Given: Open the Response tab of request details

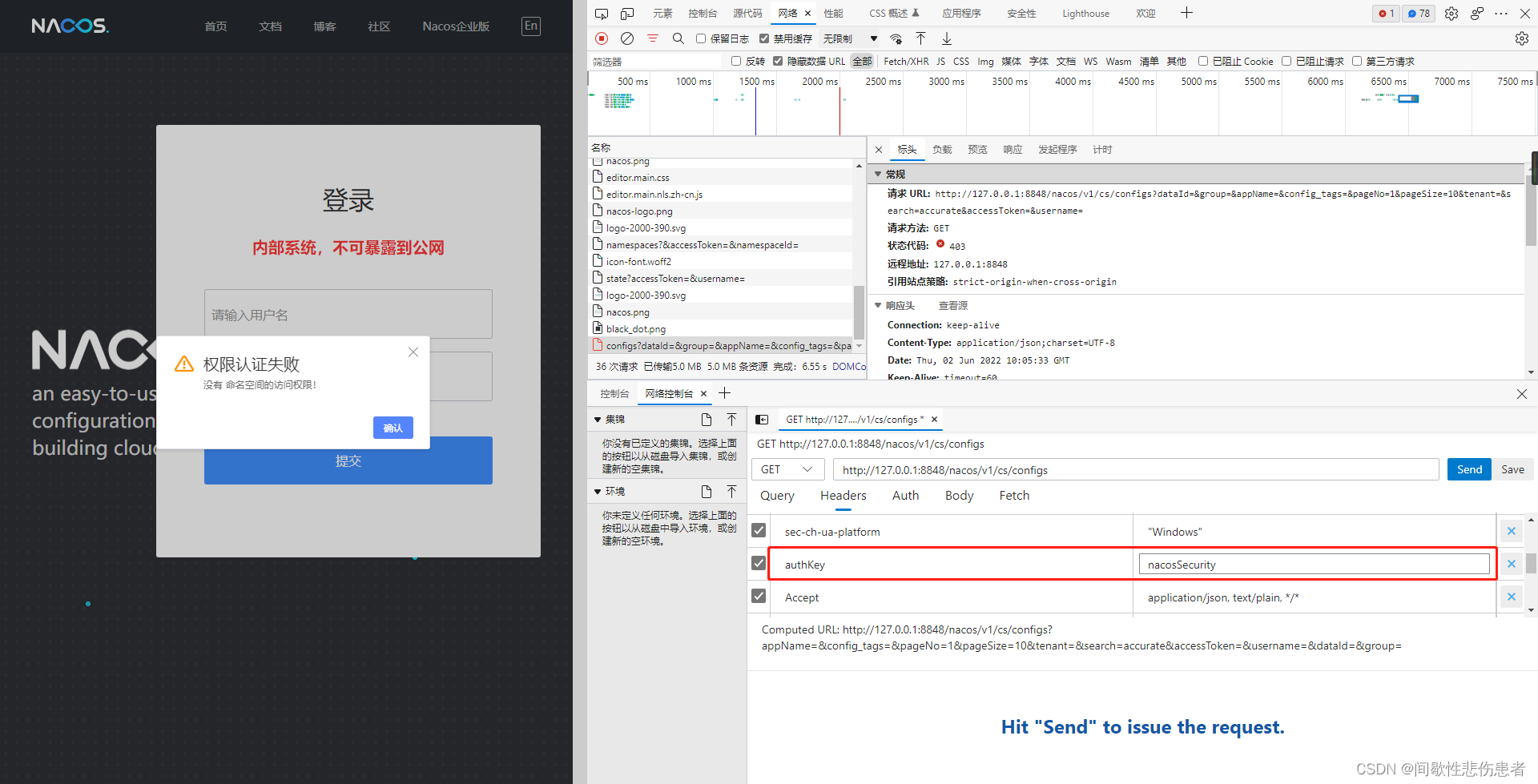Looking at the screenshot, I should tap(1013, 150).
